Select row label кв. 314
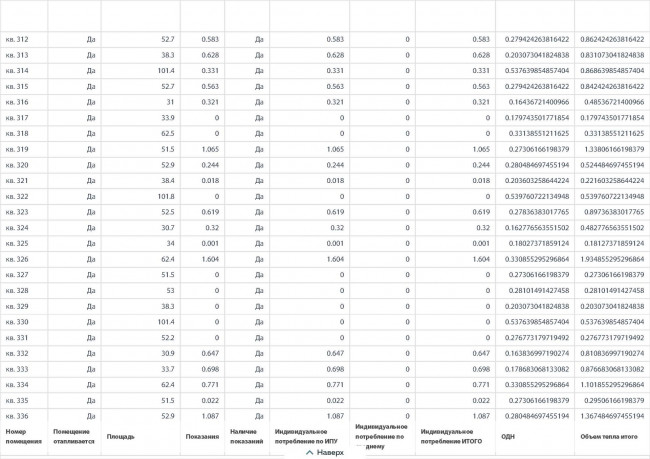 (x=17, y=71)
